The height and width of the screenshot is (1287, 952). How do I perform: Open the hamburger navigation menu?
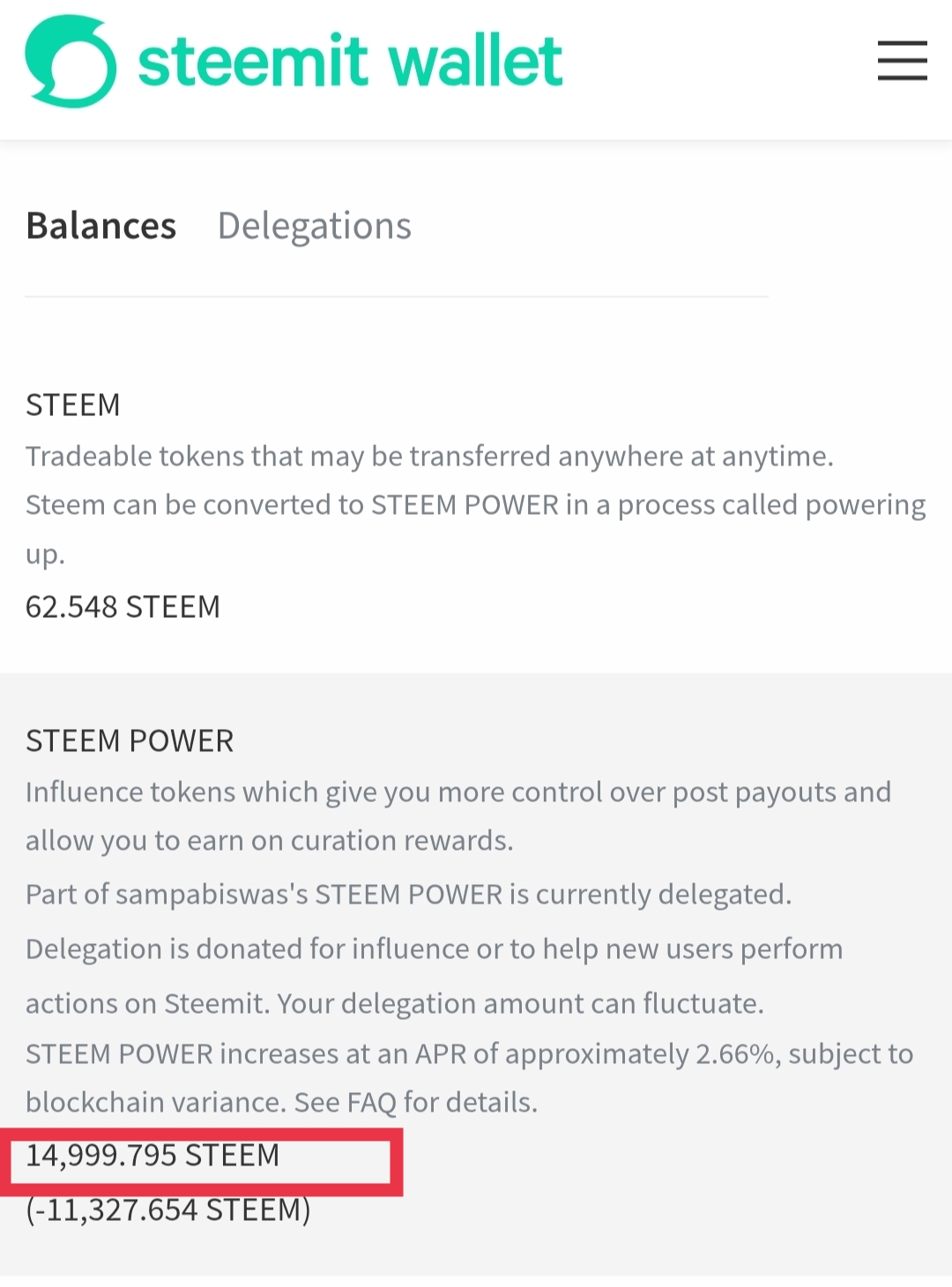click(x=902, y=61)
